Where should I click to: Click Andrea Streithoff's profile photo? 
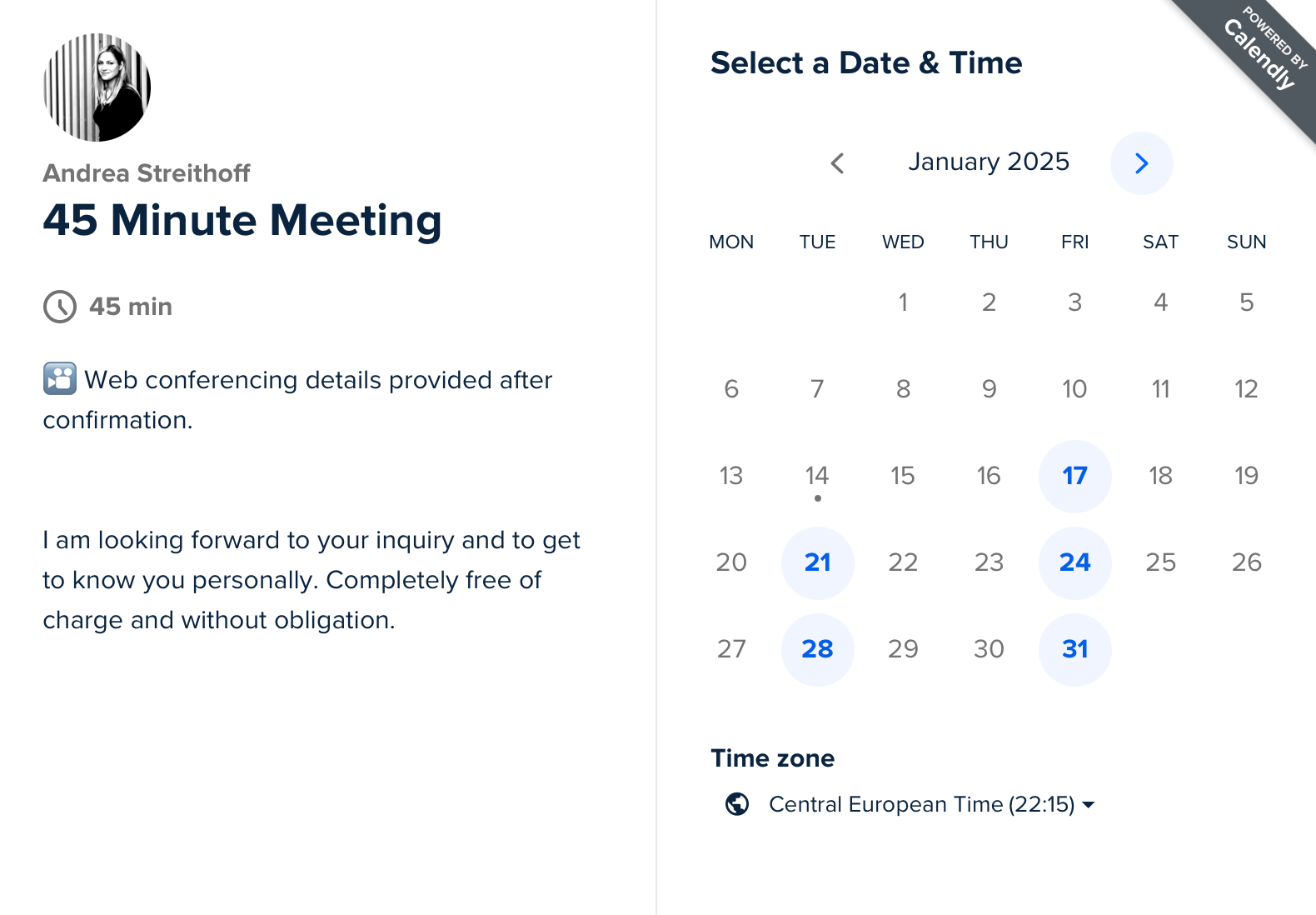tap(97, 87)
